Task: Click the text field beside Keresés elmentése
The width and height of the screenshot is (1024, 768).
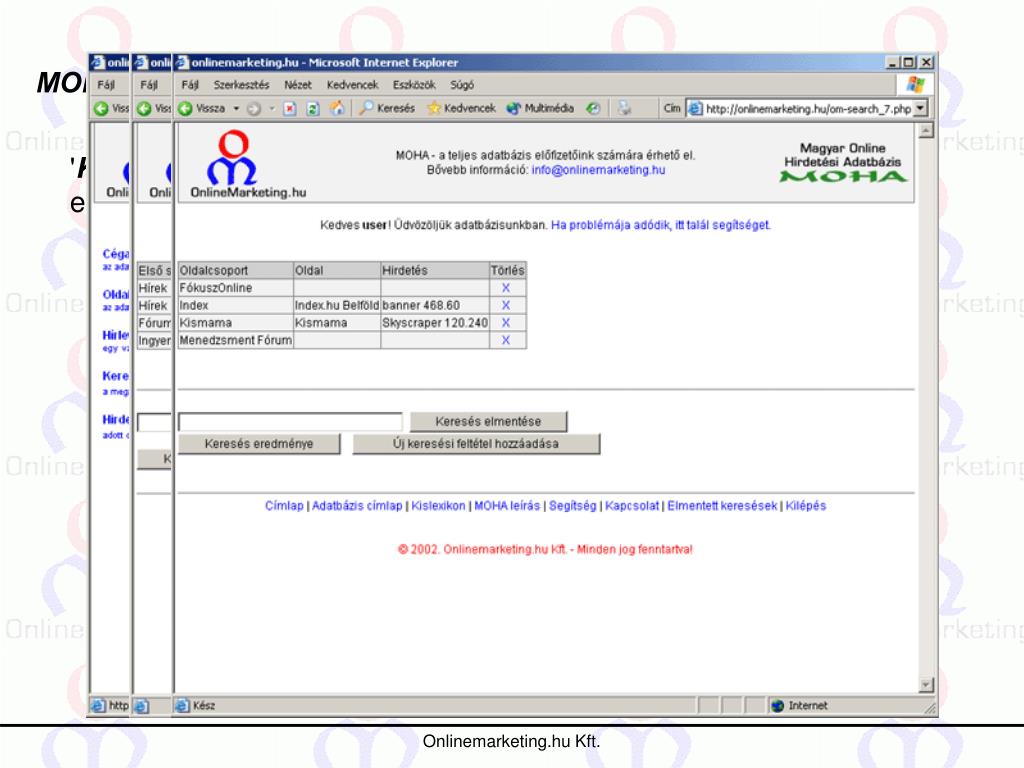Action: tap(291, 421)
